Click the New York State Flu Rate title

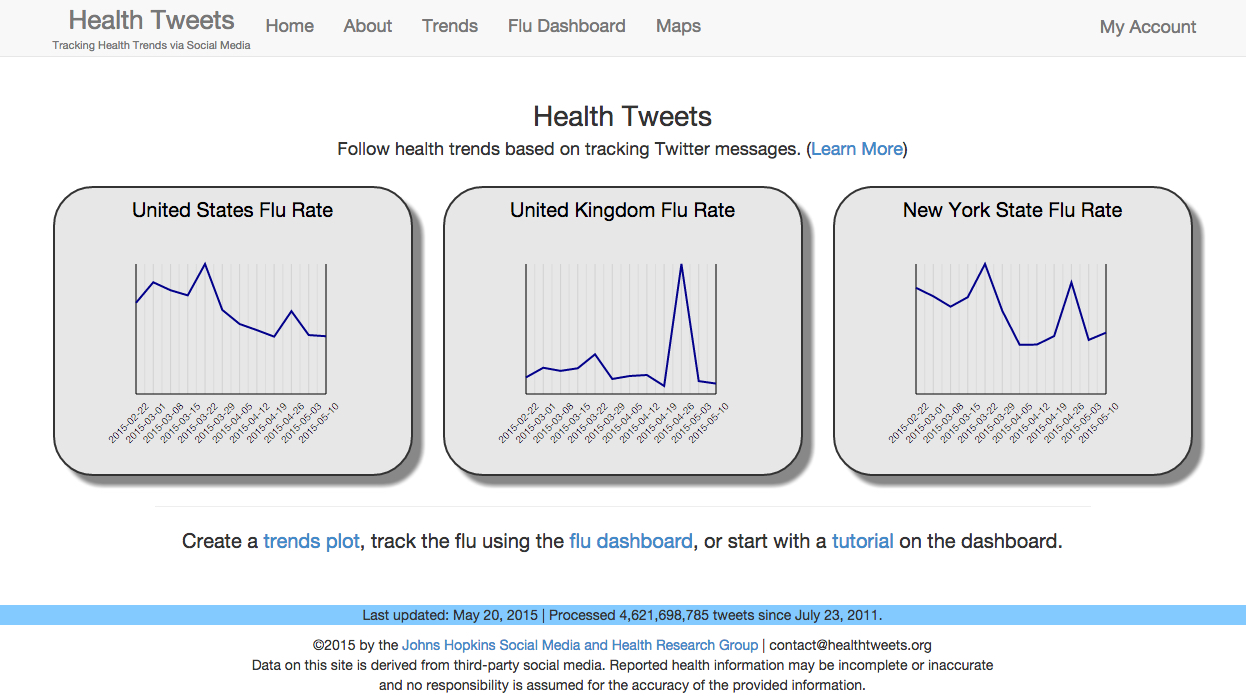click(1012, 210)
